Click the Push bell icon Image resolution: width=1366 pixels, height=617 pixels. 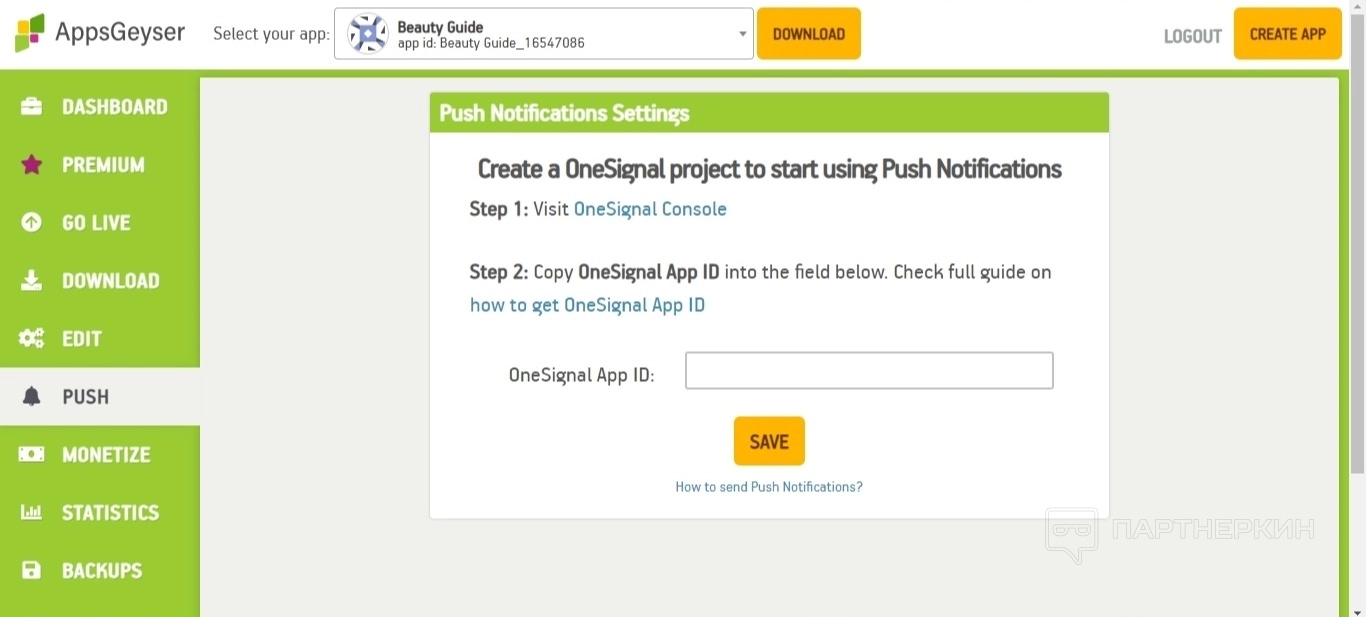(32, 397)
